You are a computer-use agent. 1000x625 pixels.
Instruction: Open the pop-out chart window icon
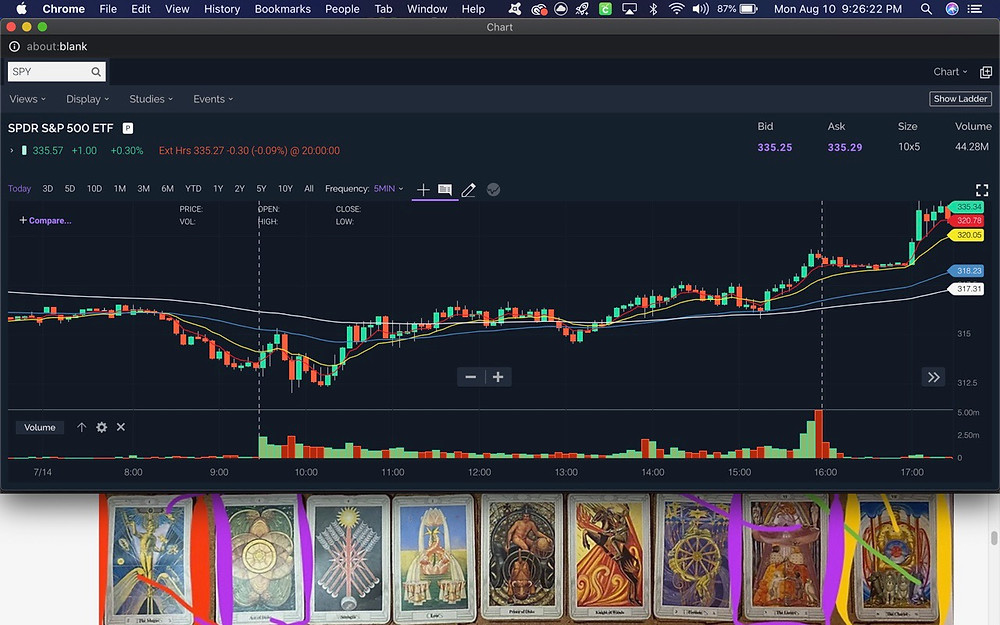tap(985, 72)
